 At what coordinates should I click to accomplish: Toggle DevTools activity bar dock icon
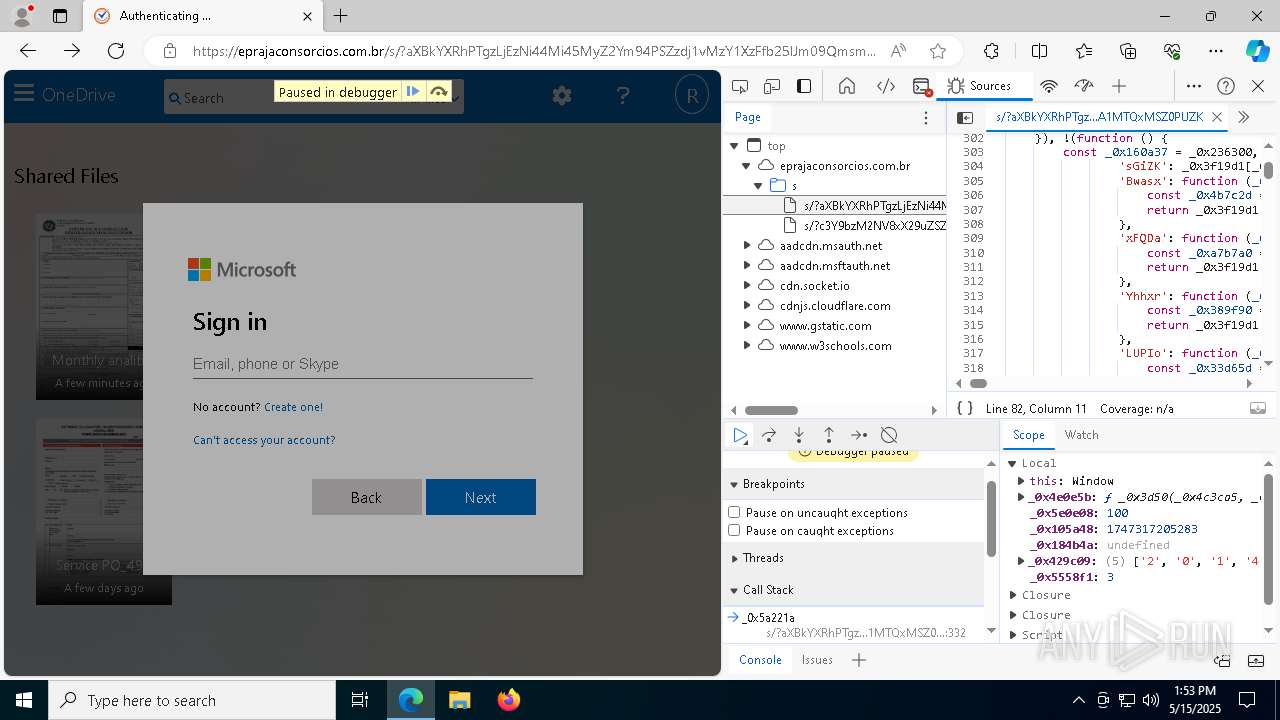pos(804,86)
